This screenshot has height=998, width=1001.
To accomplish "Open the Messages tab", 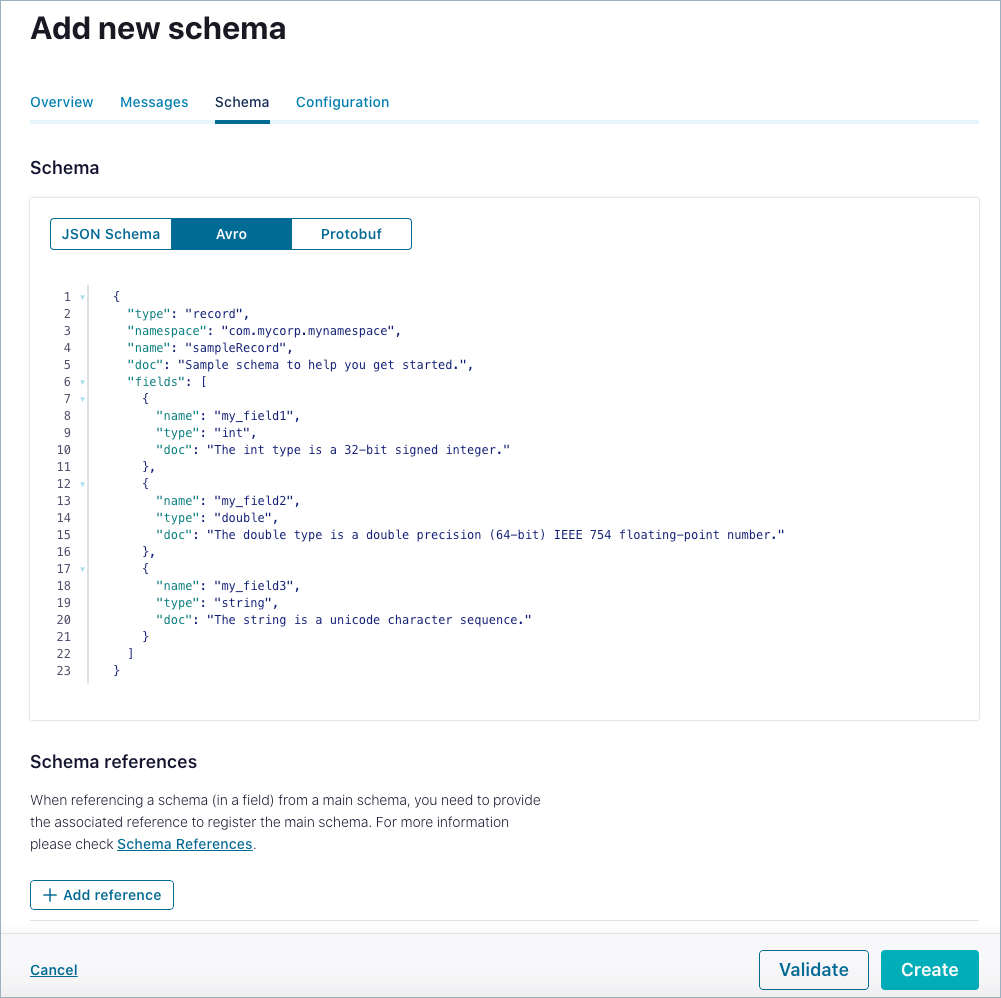I will 153,102.
